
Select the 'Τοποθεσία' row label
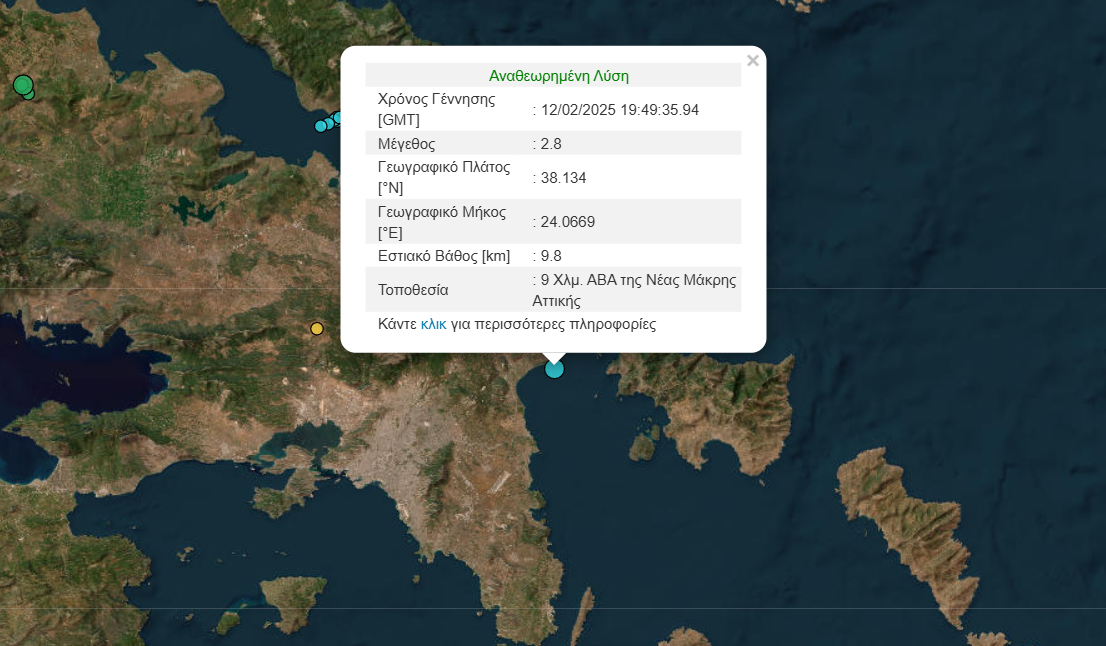(413, 291)
